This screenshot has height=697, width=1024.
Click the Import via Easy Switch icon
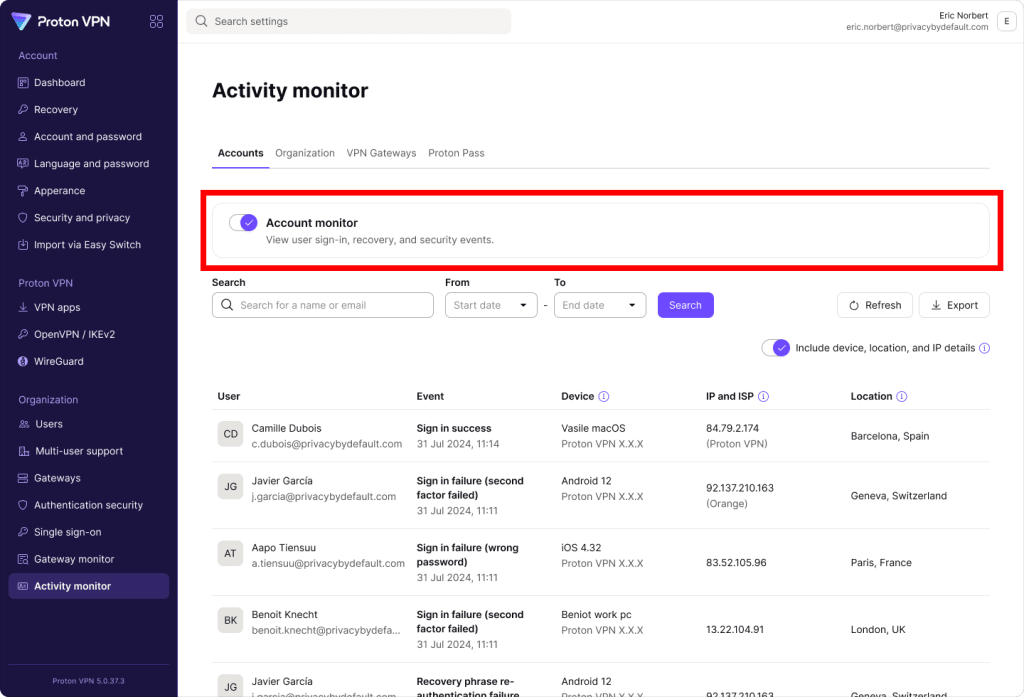point(23,244)
